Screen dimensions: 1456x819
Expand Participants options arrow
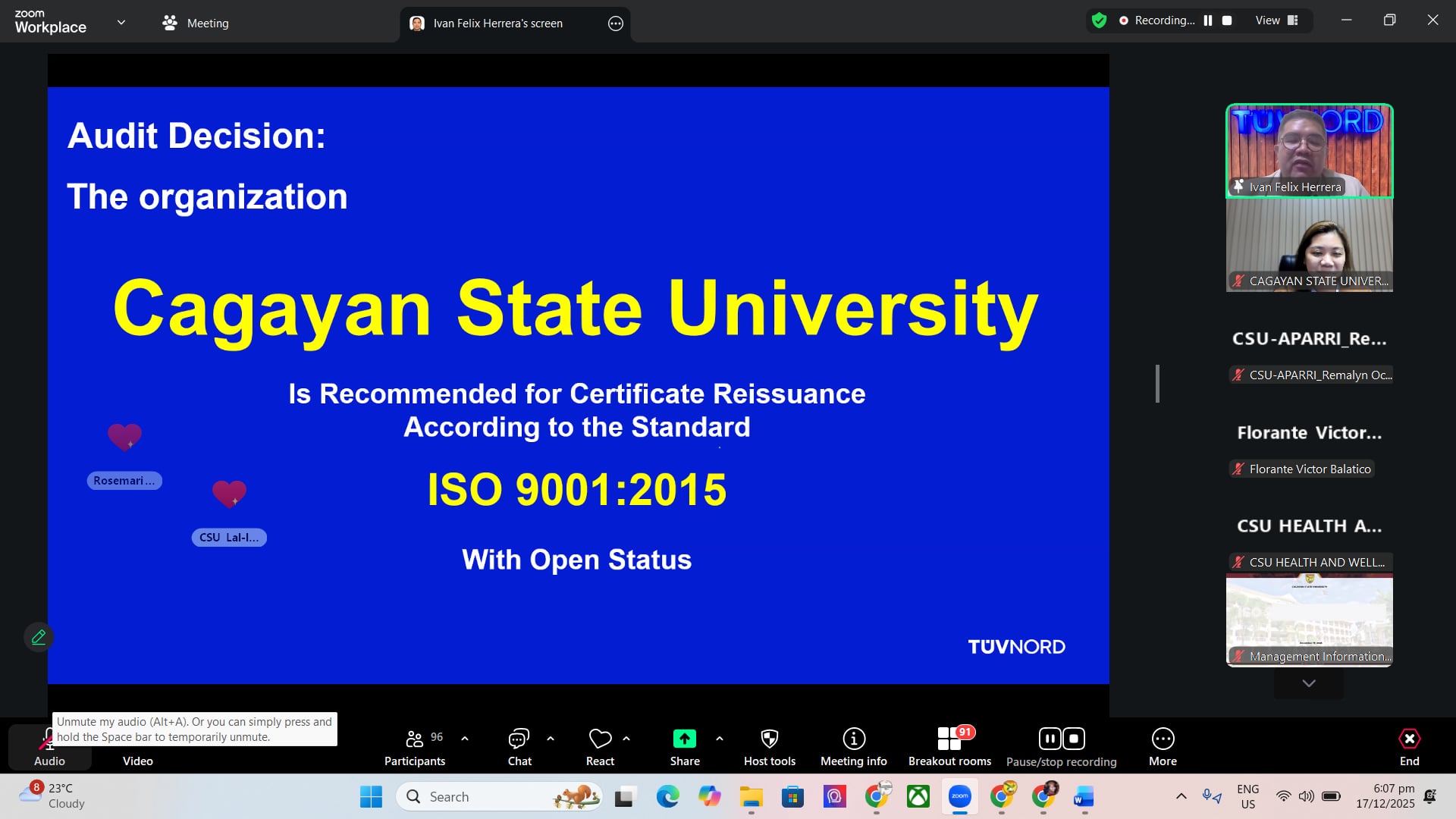pyautogui.click(x=465, y=738)
